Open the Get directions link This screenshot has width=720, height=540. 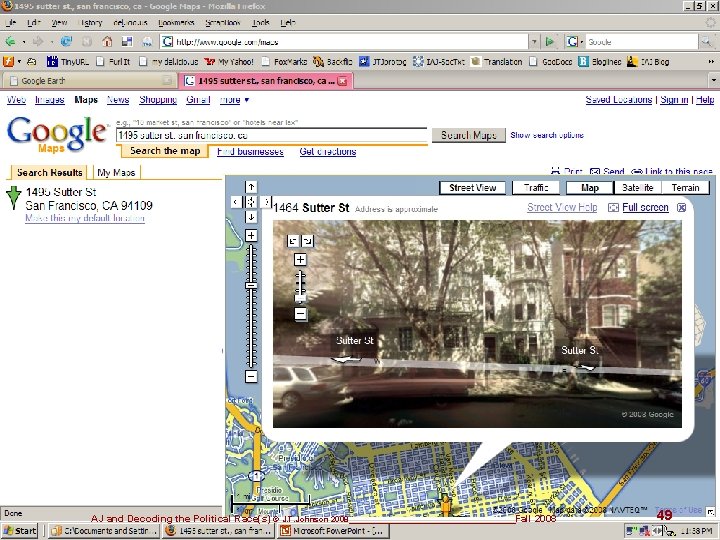(327, 152)
